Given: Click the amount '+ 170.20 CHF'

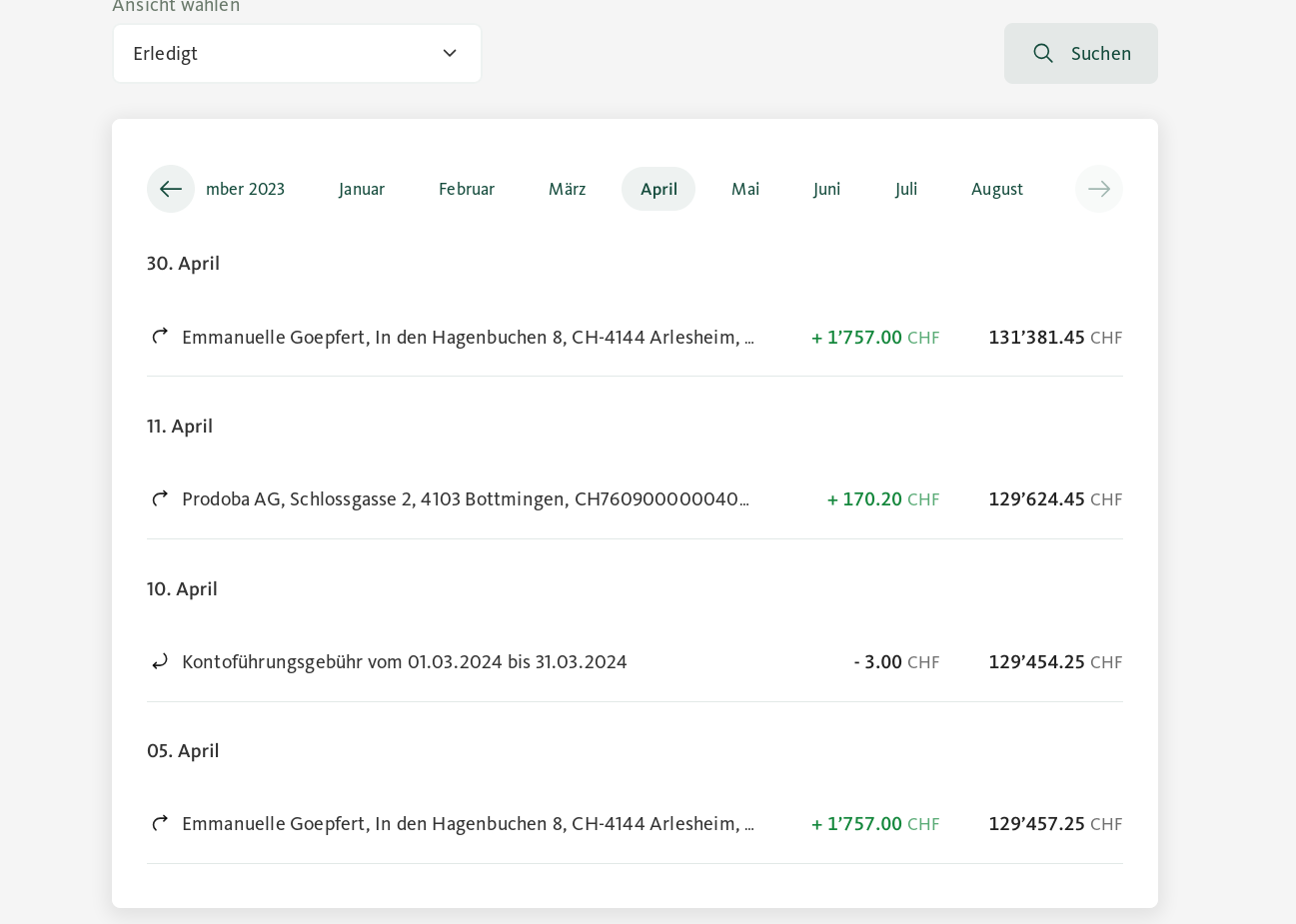Looking at the screenshot, I should pos(883,499).
